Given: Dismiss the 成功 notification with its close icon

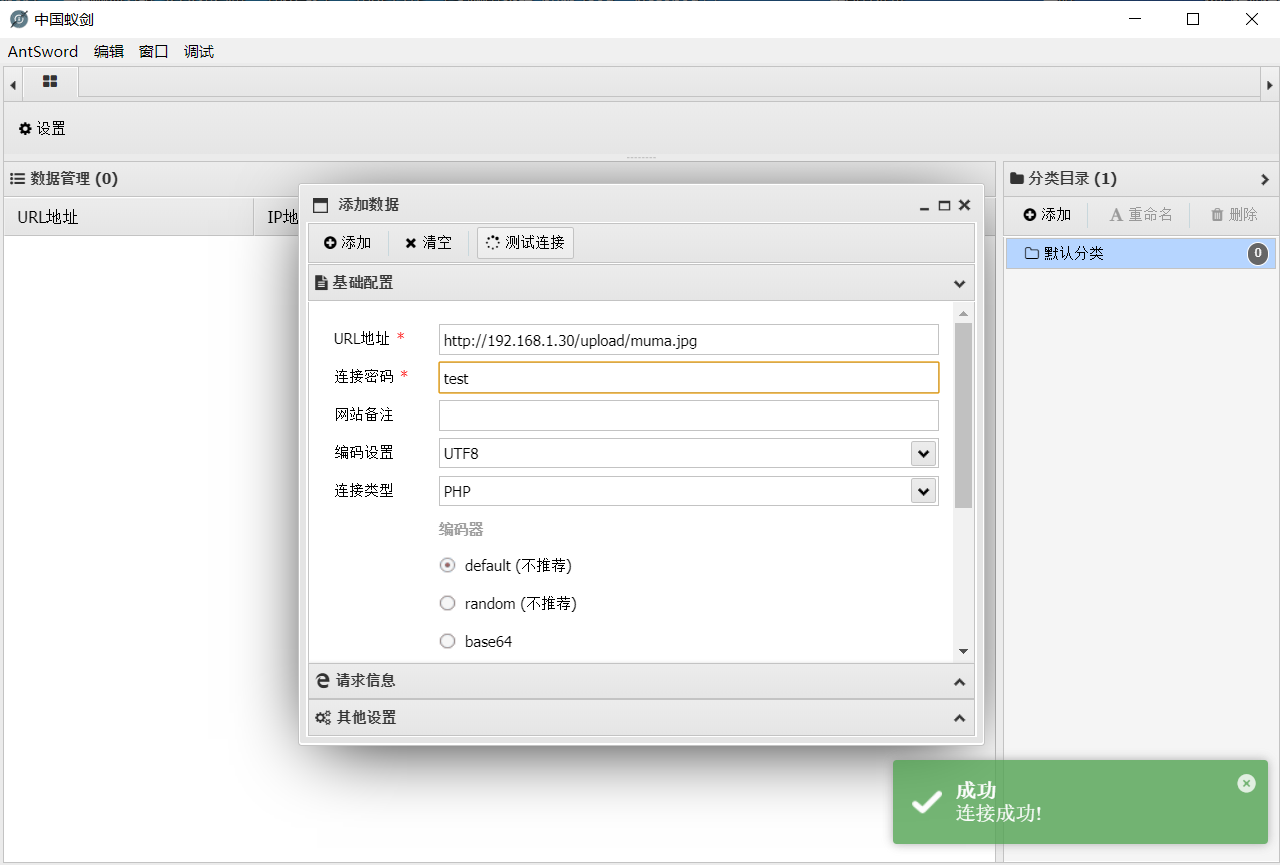Looking at the screenshot, I should (1246, 784).
